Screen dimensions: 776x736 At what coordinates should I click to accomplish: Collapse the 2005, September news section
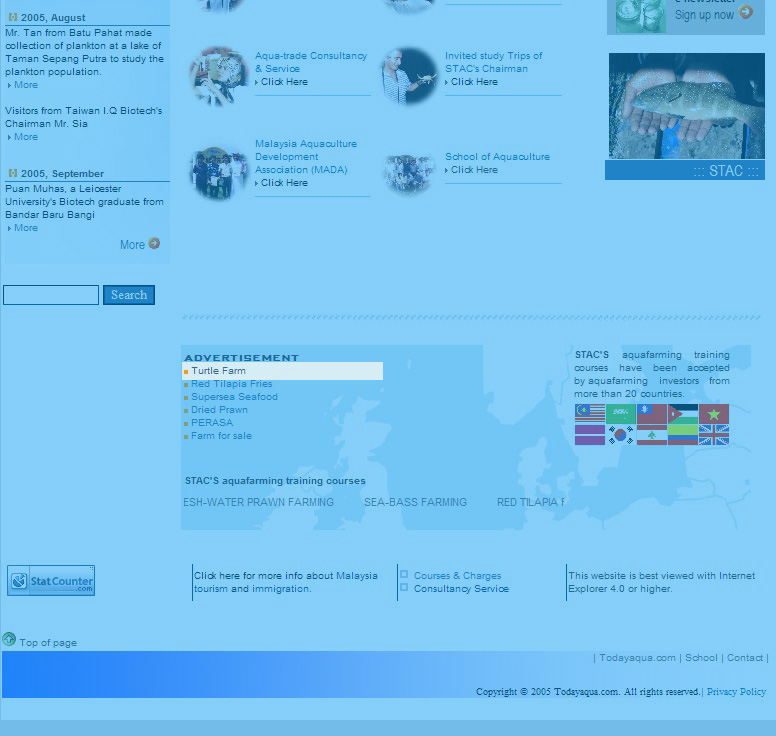[x=13, y=173]
